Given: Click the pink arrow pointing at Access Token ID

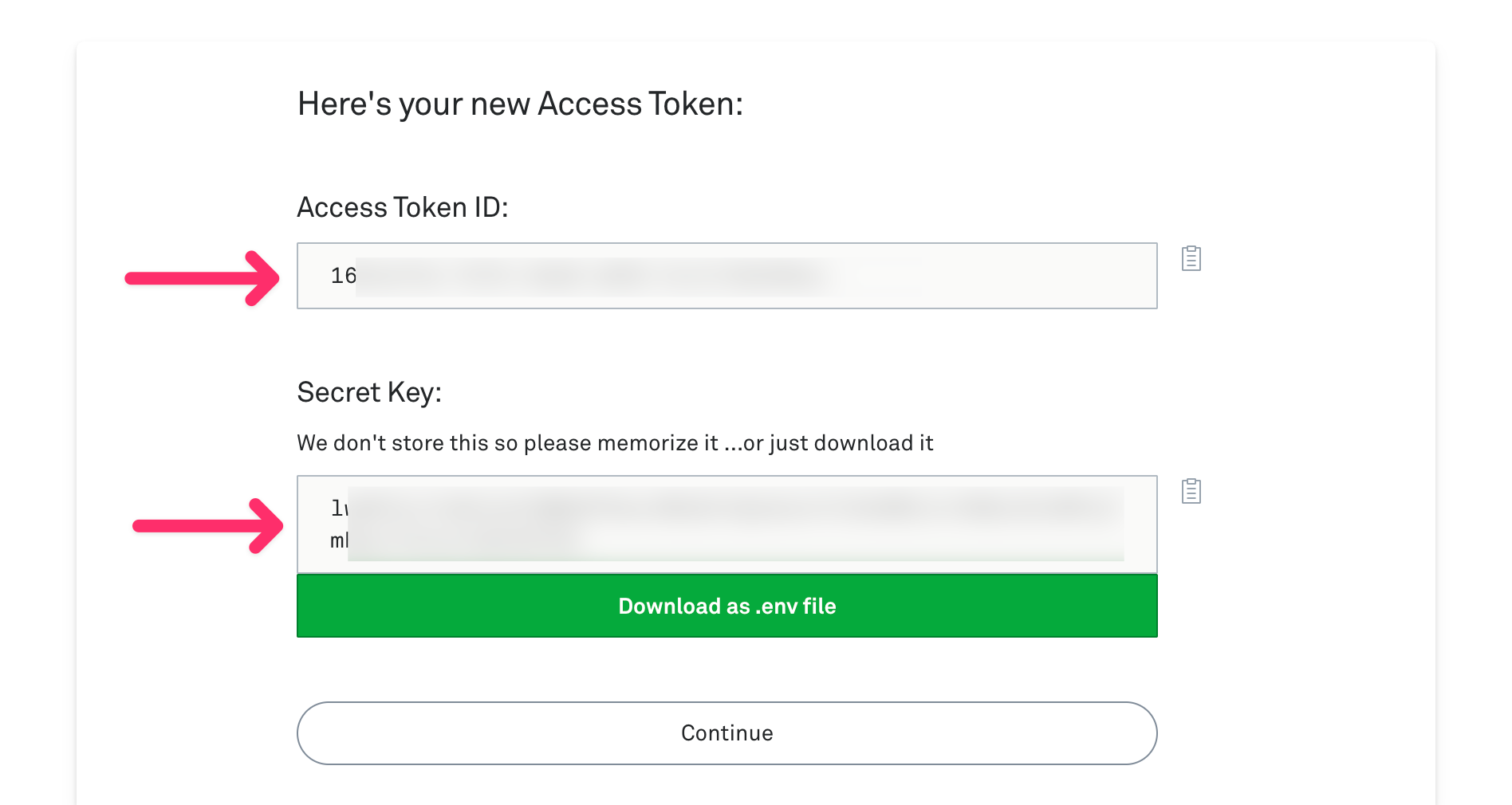Looking at the screenshot, I should coord(203,278).
